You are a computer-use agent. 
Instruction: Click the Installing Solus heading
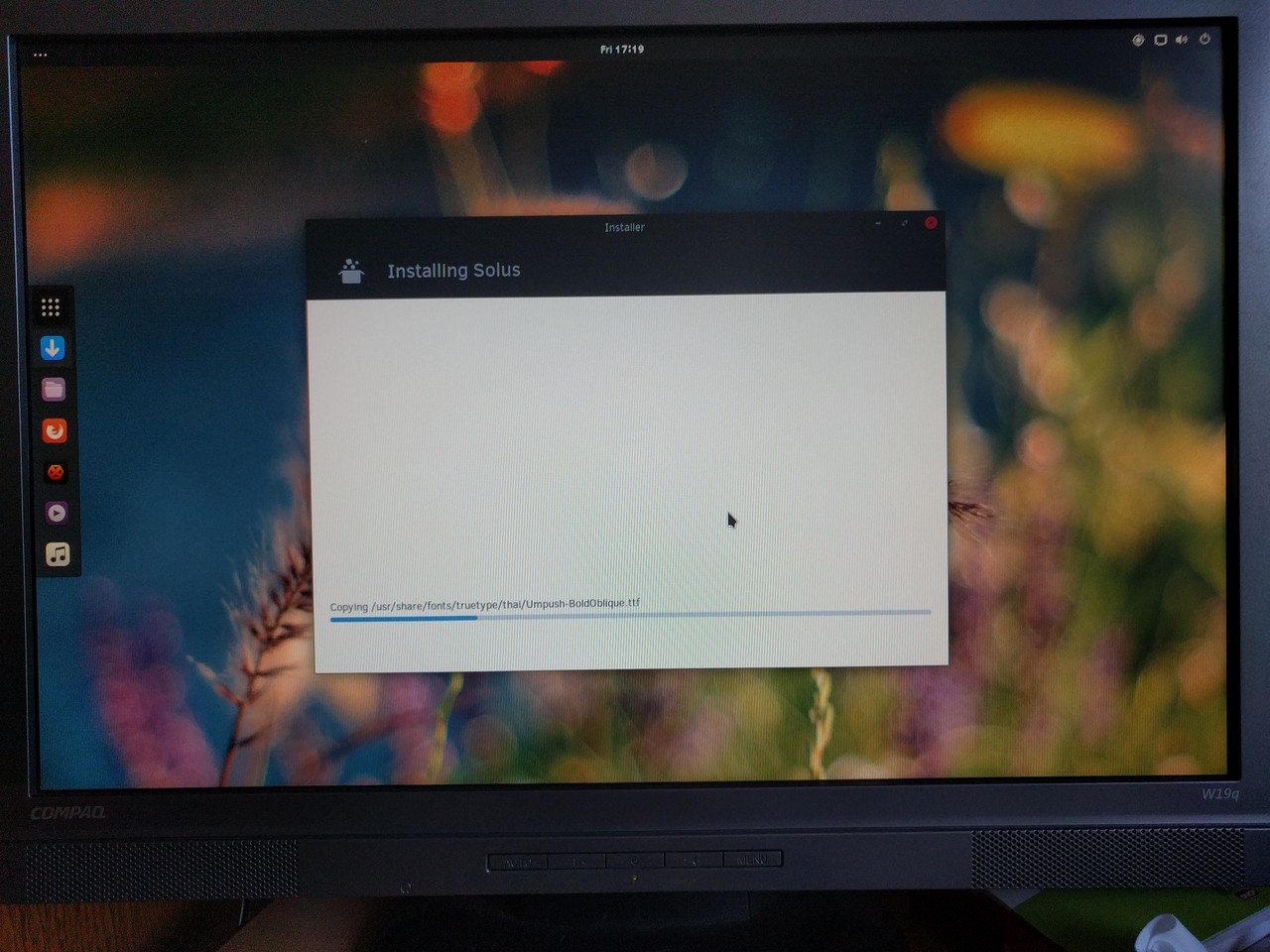[x=453, y=271]
